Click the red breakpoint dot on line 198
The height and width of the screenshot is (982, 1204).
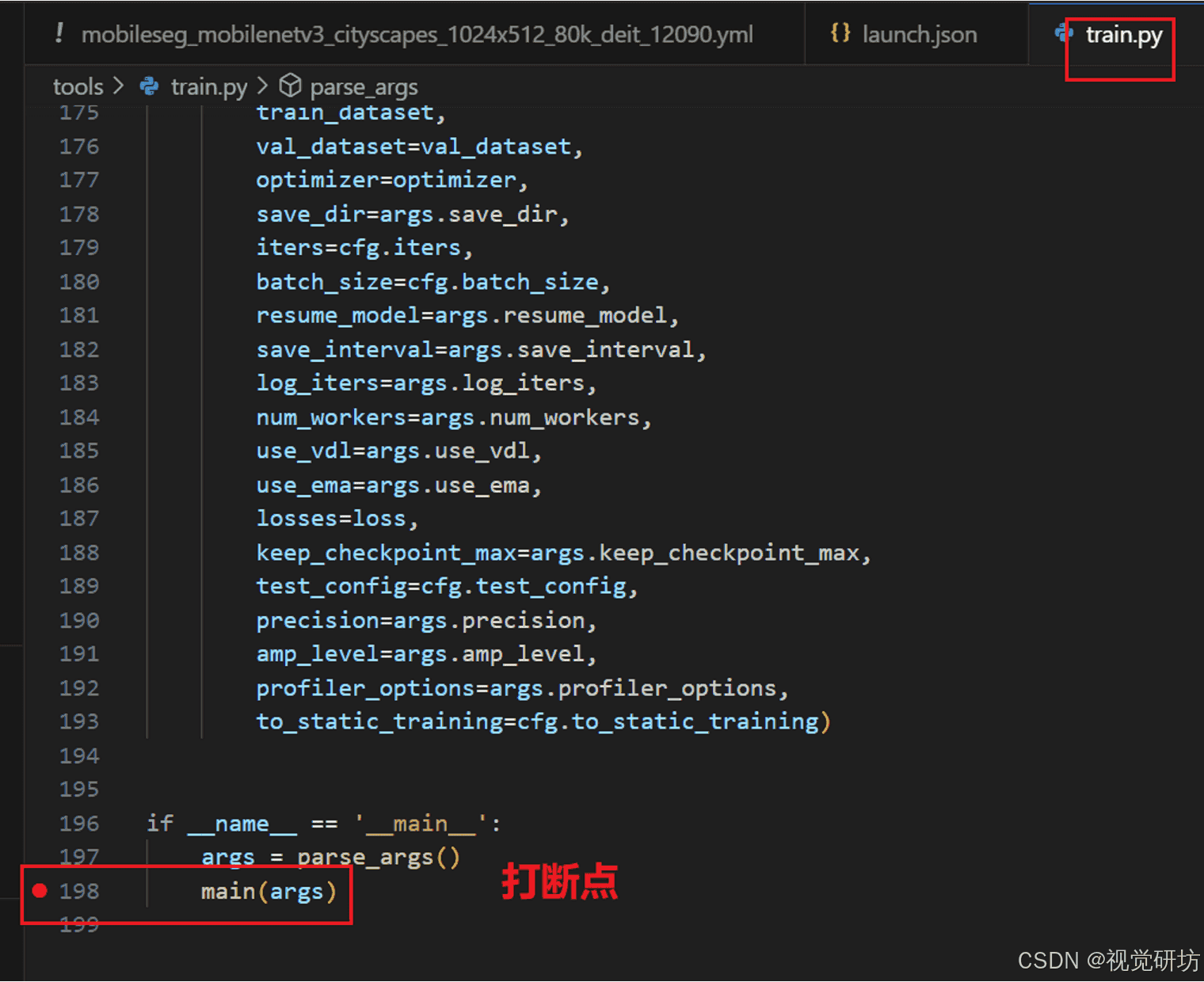(39, 890)
